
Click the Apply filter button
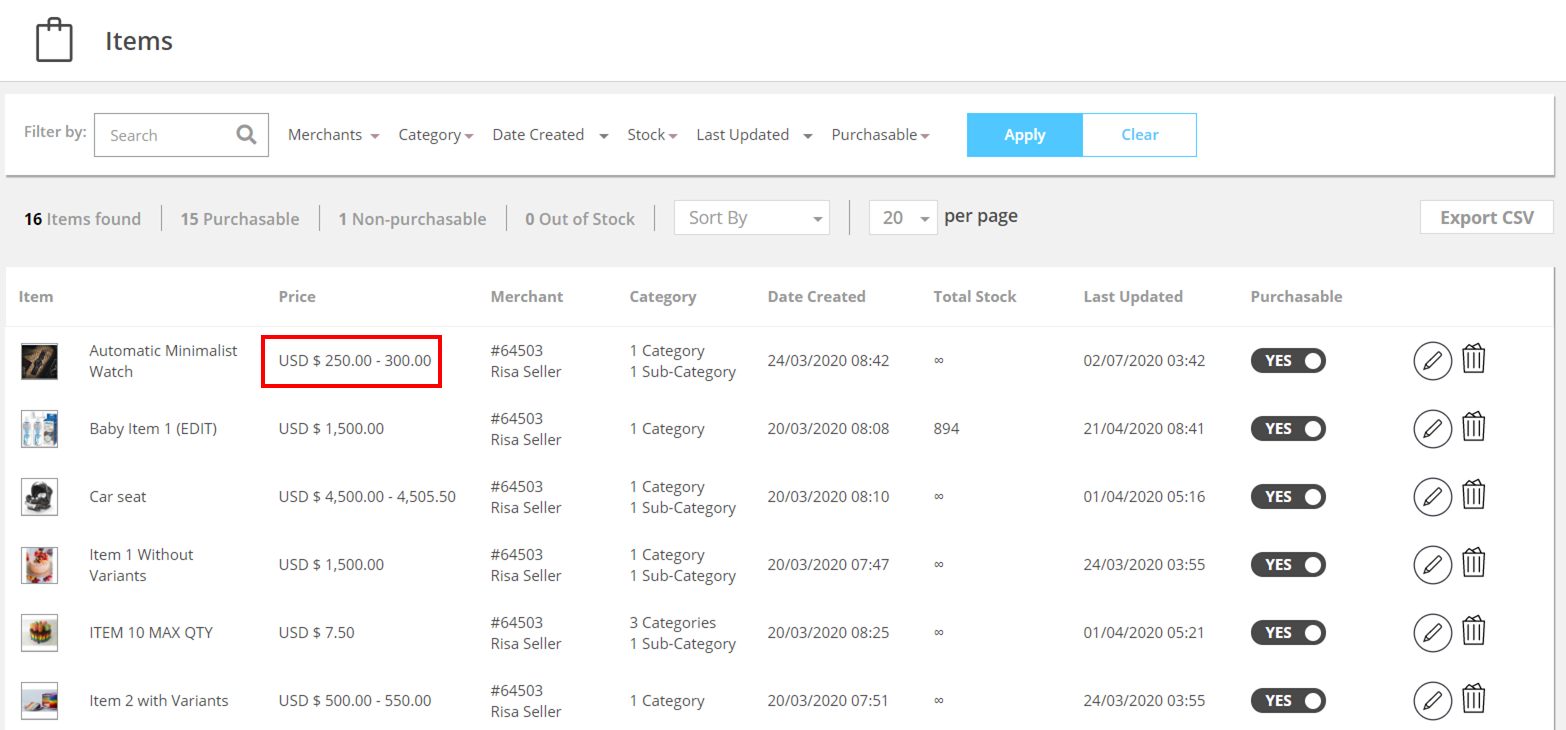click(x=1024, y=135)
